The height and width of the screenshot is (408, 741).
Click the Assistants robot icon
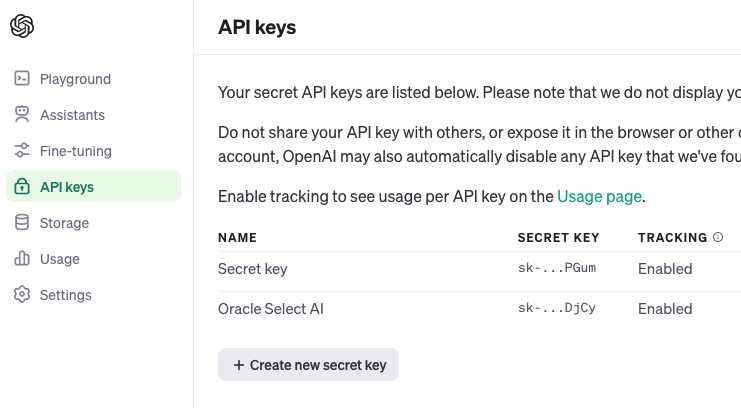[22, 115]
